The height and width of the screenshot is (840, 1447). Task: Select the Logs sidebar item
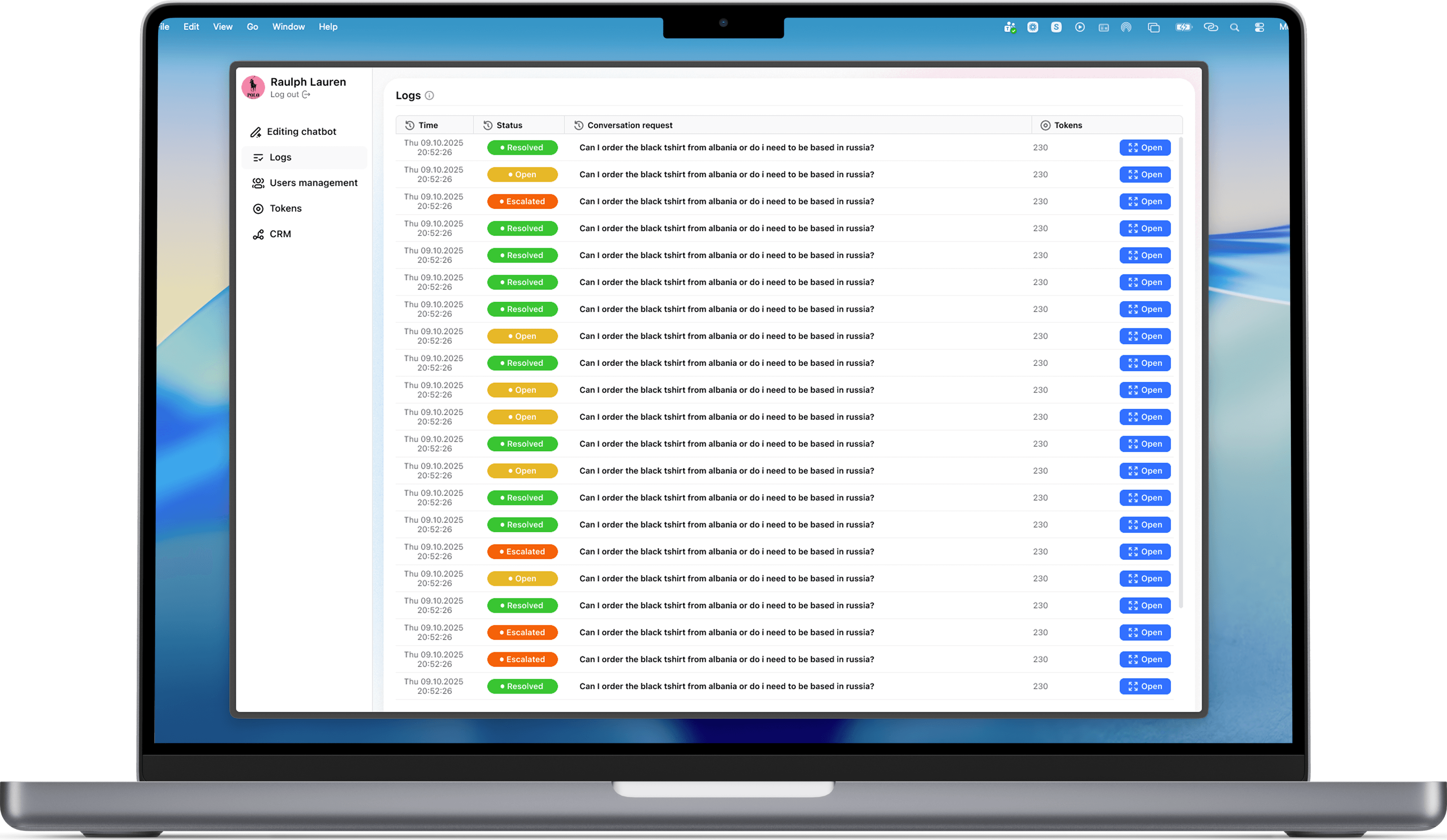(280, 157)
